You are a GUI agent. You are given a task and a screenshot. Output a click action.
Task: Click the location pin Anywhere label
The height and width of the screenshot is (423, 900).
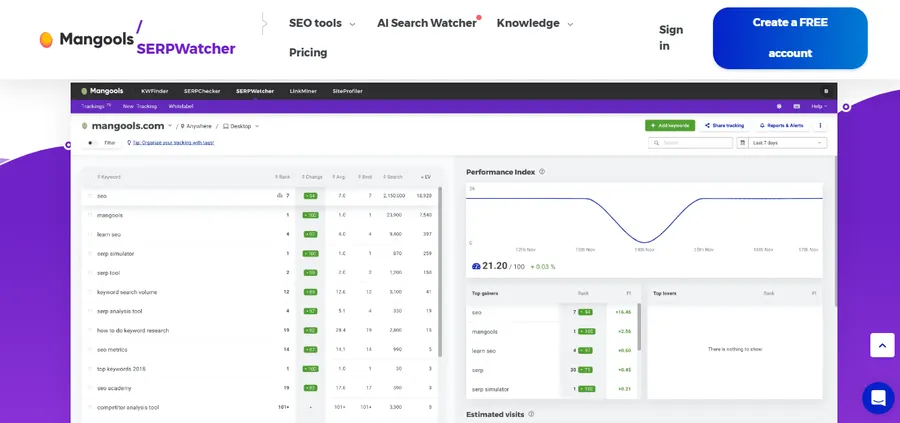point(196,126)
